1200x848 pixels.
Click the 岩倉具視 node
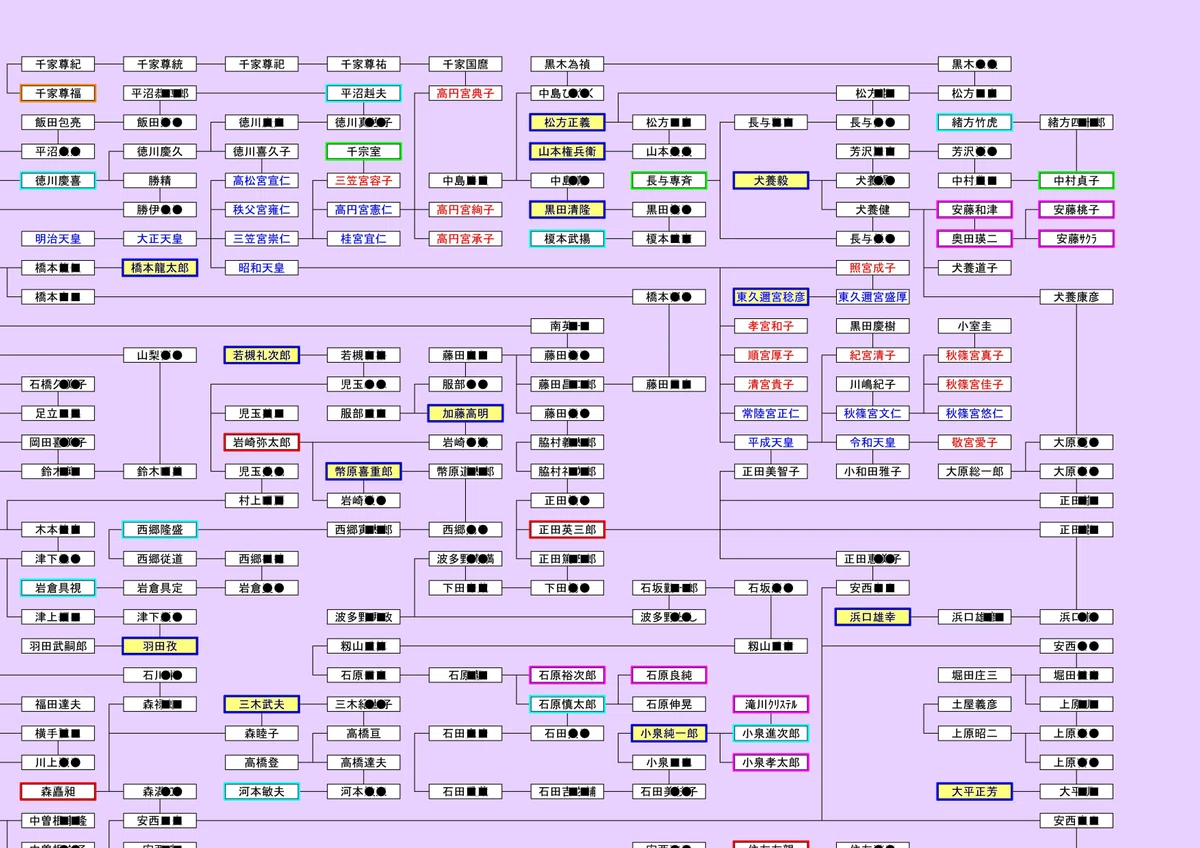click(x=58, y=588)
